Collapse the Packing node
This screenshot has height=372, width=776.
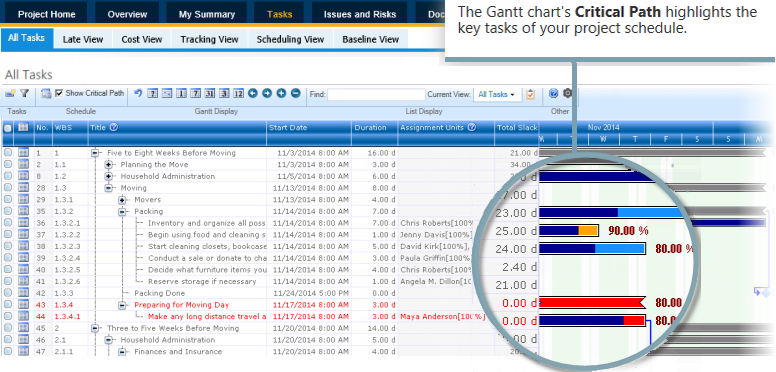[123, 212]
